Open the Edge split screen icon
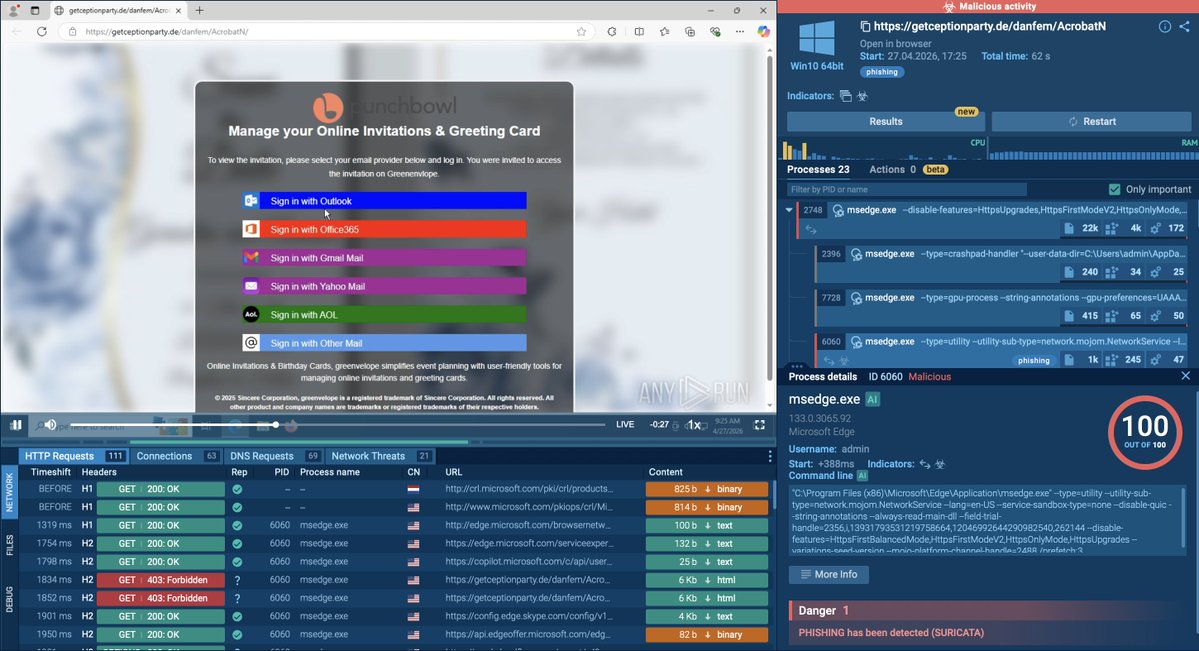 tap(639, 31)
